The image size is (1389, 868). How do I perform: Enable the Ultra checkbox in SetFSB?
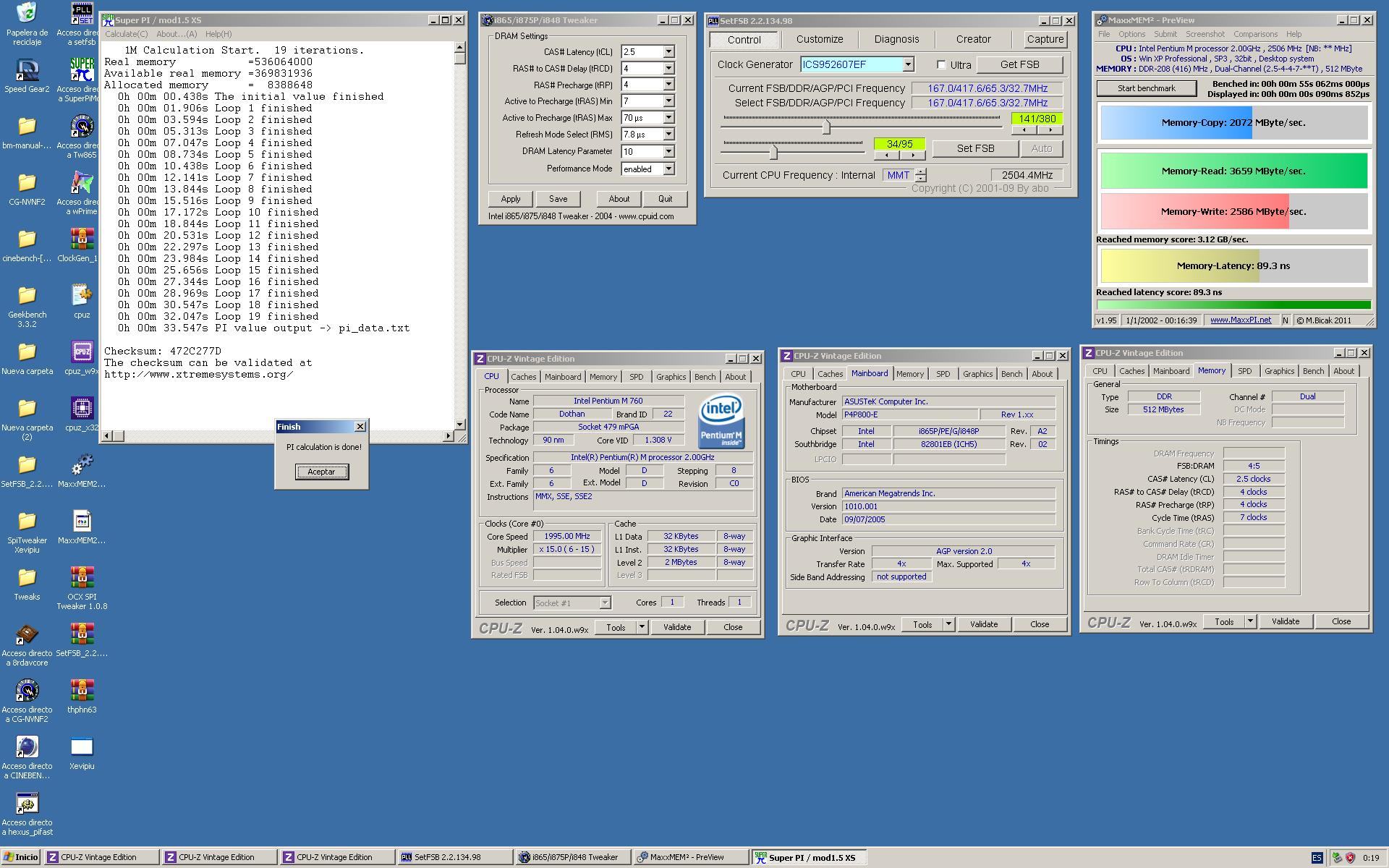pos(941,65)
